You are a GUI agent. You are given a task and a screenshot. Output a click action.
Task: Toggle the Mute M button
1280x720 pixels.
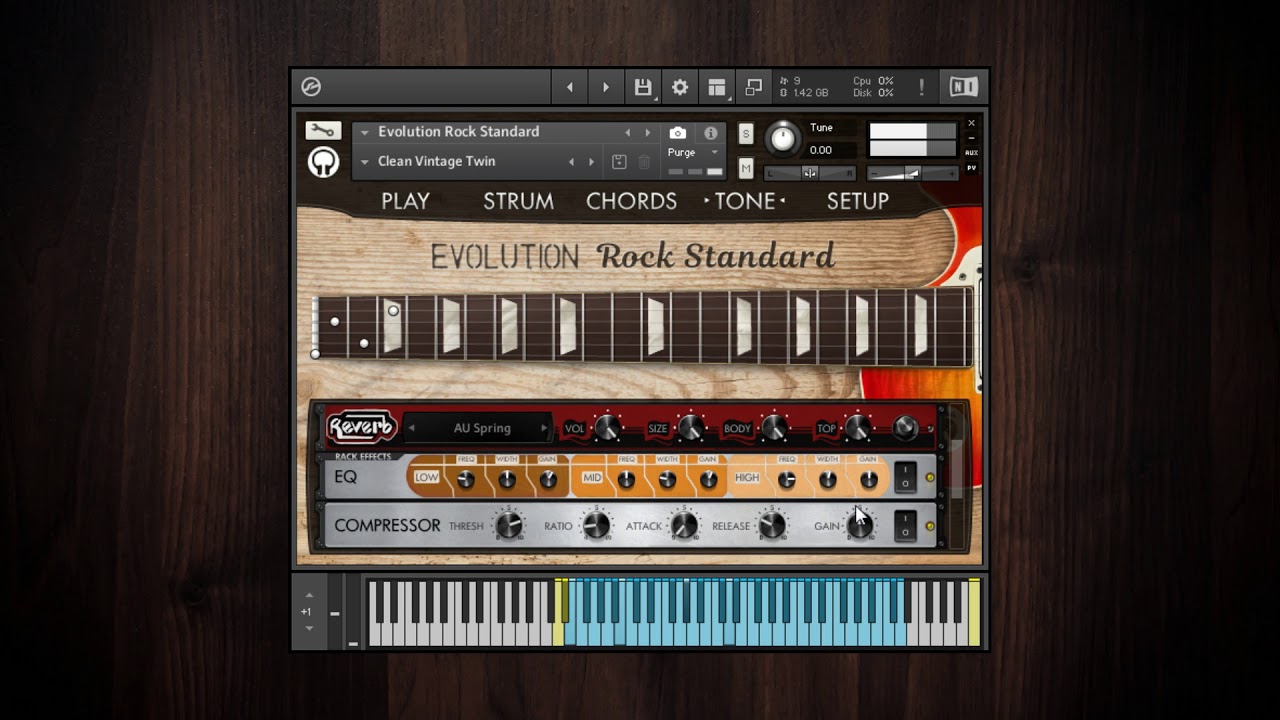pos(745,168)
